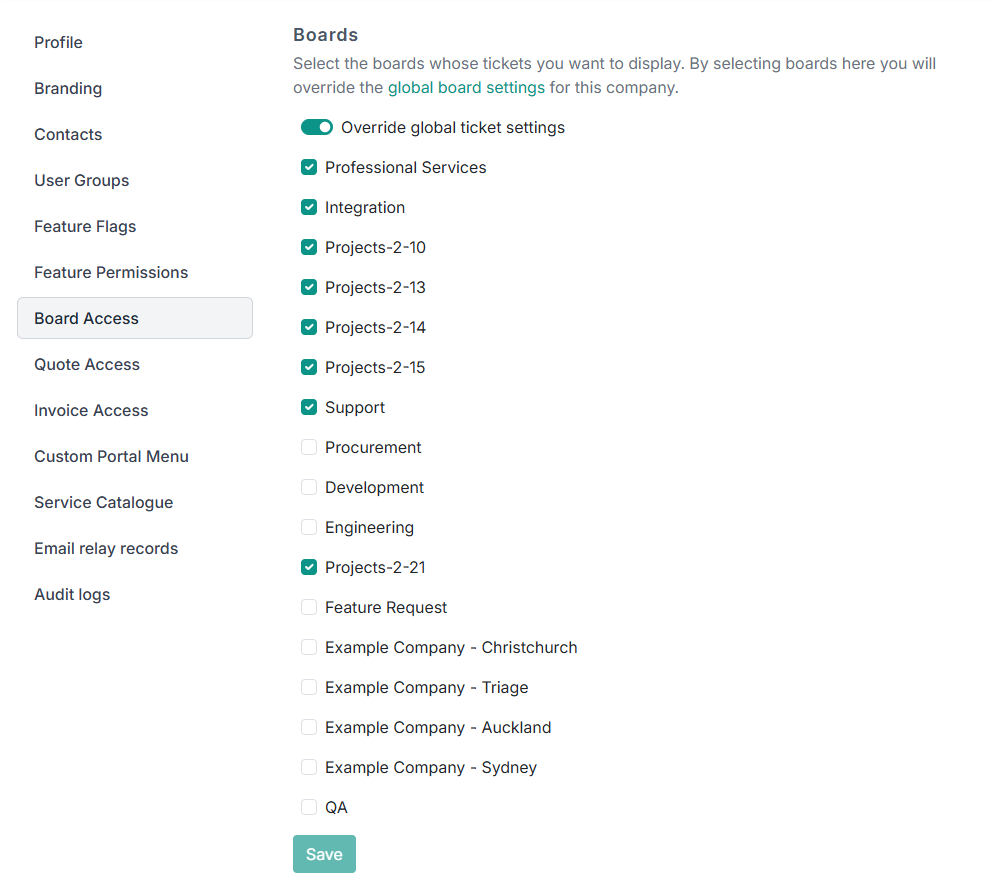Image resolution: width=992 pixels, height=891 pixels.
Task: Open the Profile settings section
Action: (x=58, y=42)
